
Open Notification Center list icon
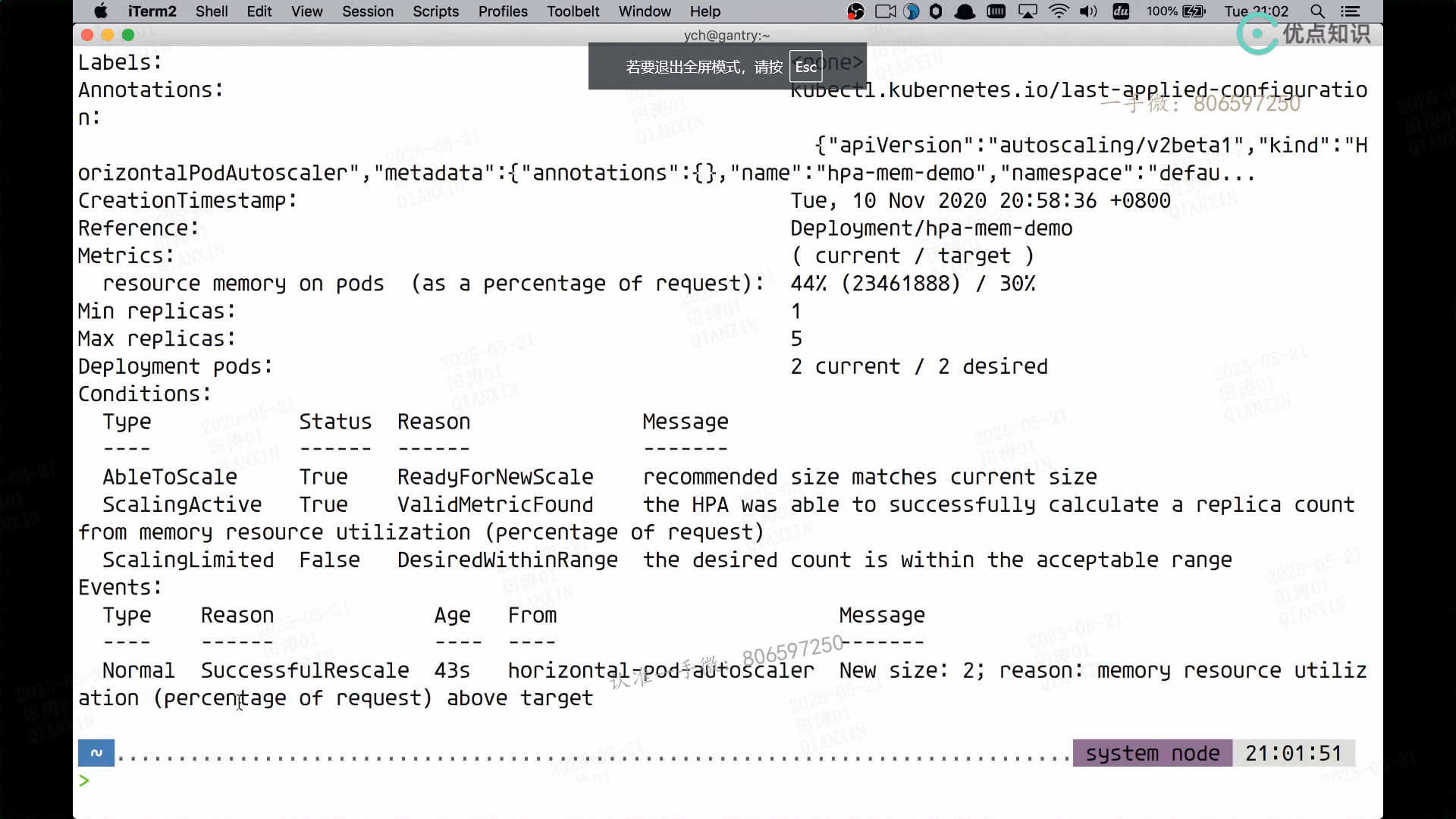[x=1350, y=11]
